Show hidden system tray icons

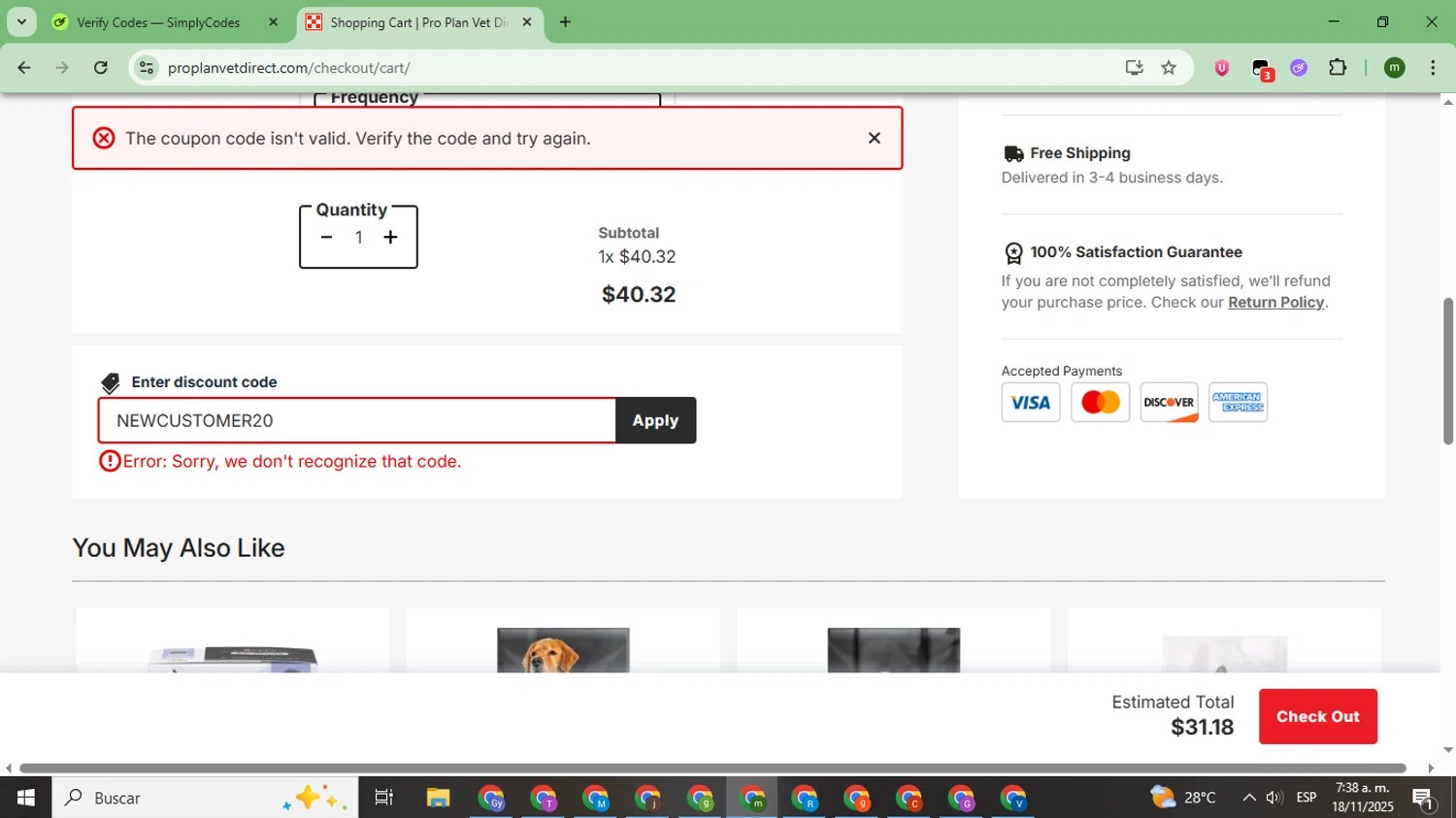coord(1248,798)
